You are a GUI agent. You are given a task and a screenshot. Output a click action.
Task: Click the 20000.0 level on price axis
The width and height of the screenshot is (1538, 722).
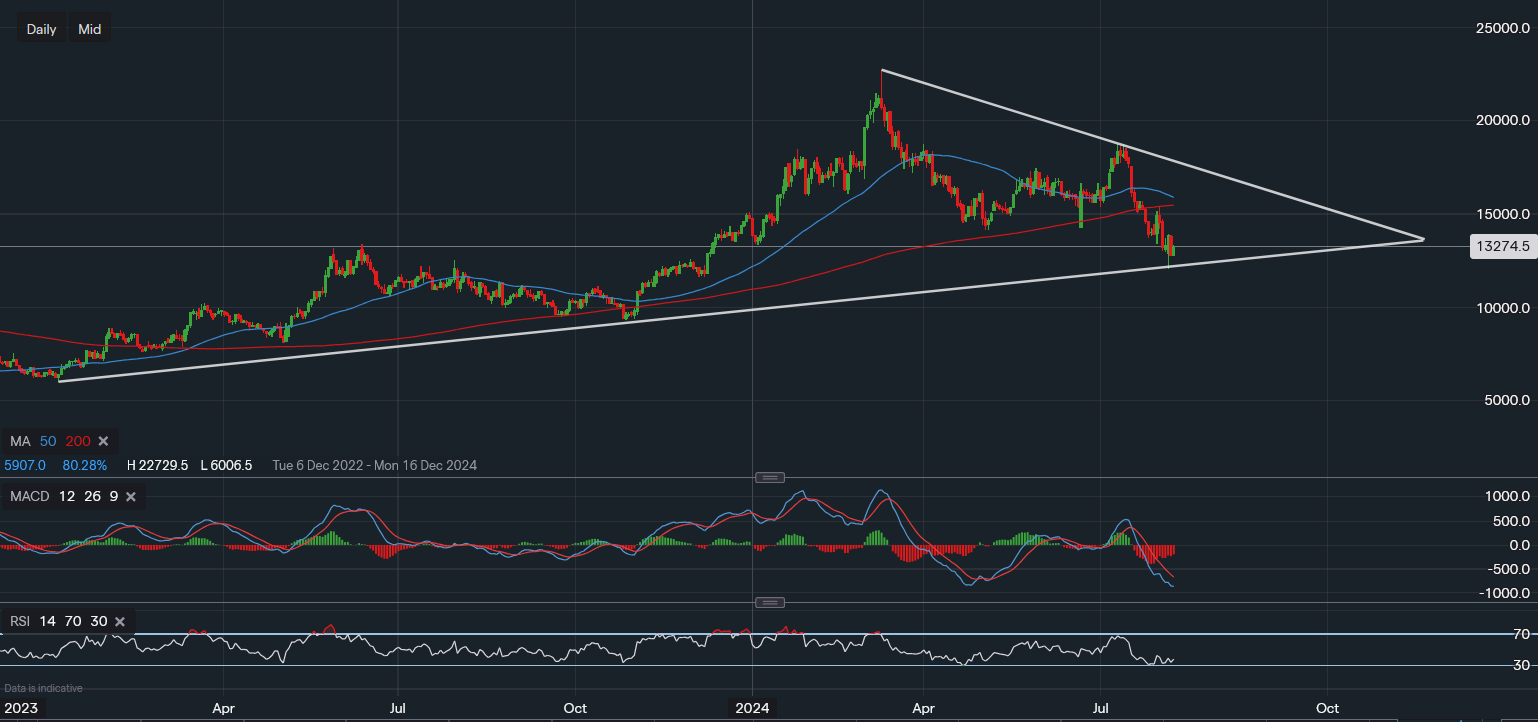point(1503,121)
